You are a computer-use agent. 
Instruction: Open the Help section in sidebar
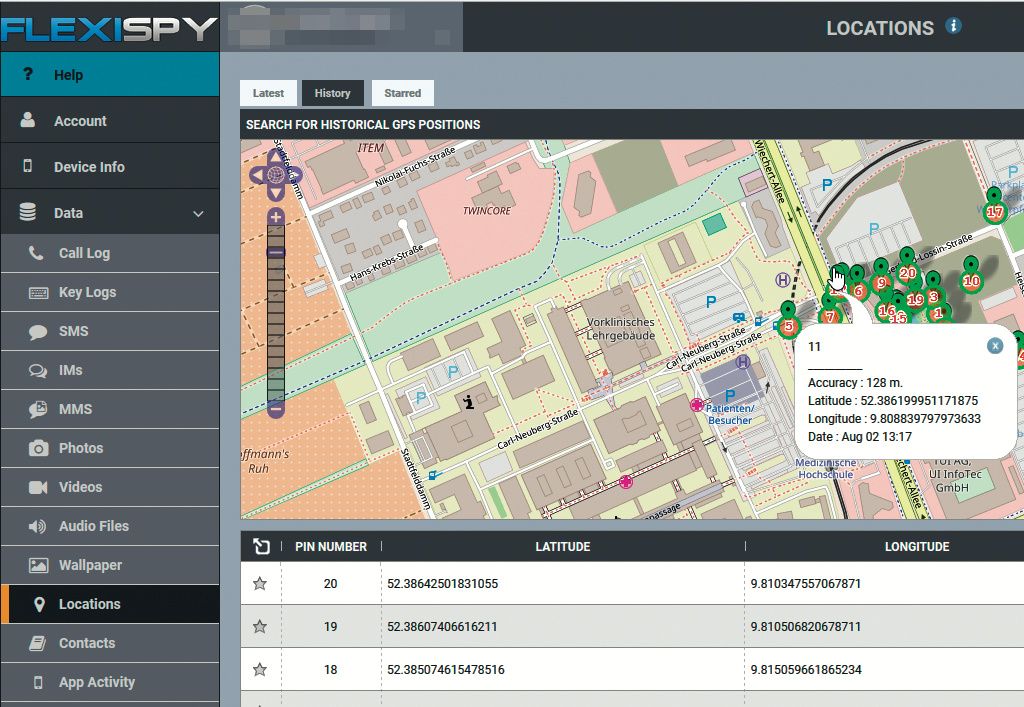68,75
